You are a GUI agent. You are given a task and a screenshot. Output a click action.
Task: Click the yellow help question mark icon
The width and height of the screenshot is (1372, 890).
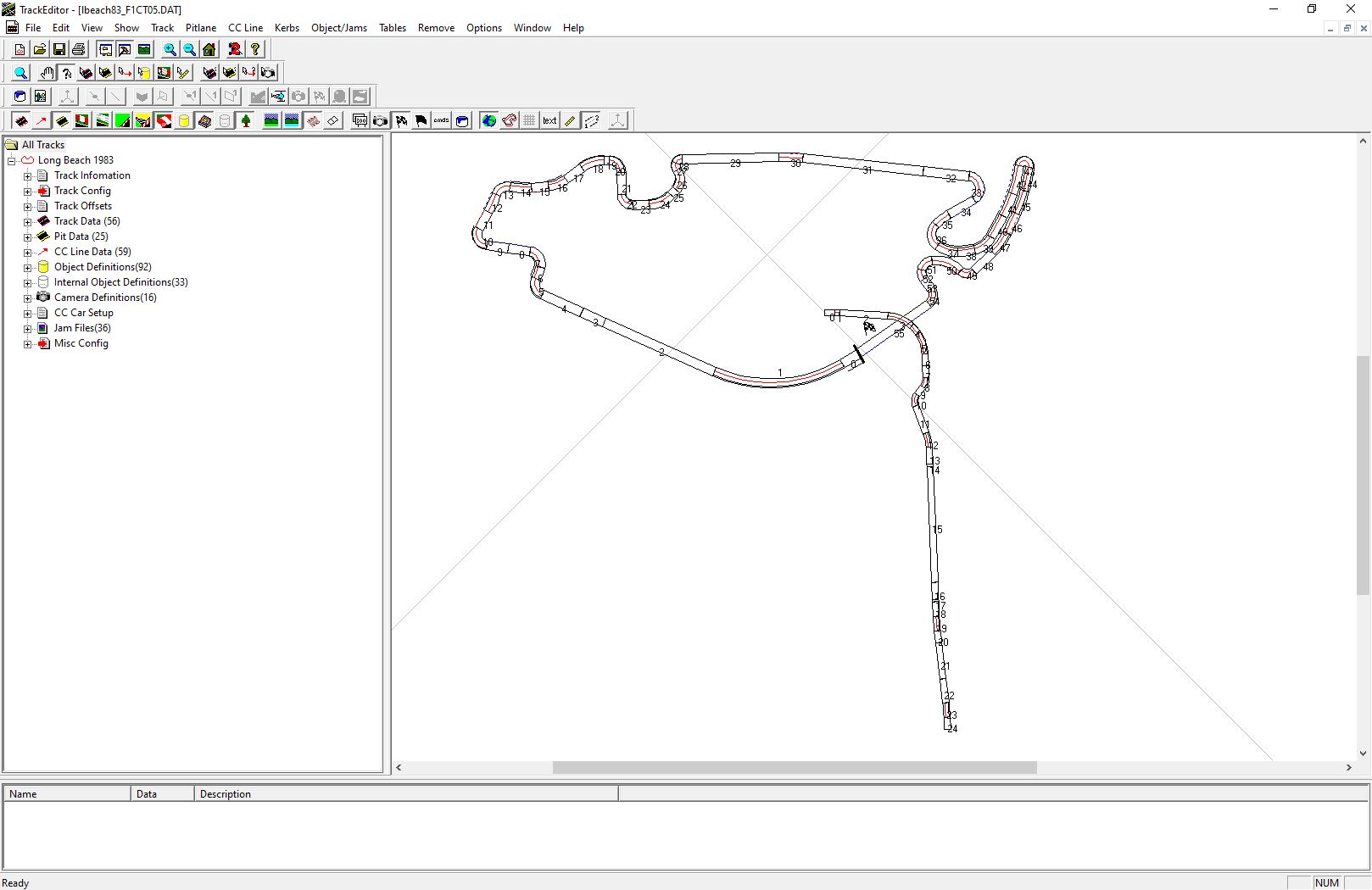pos(255,50)
